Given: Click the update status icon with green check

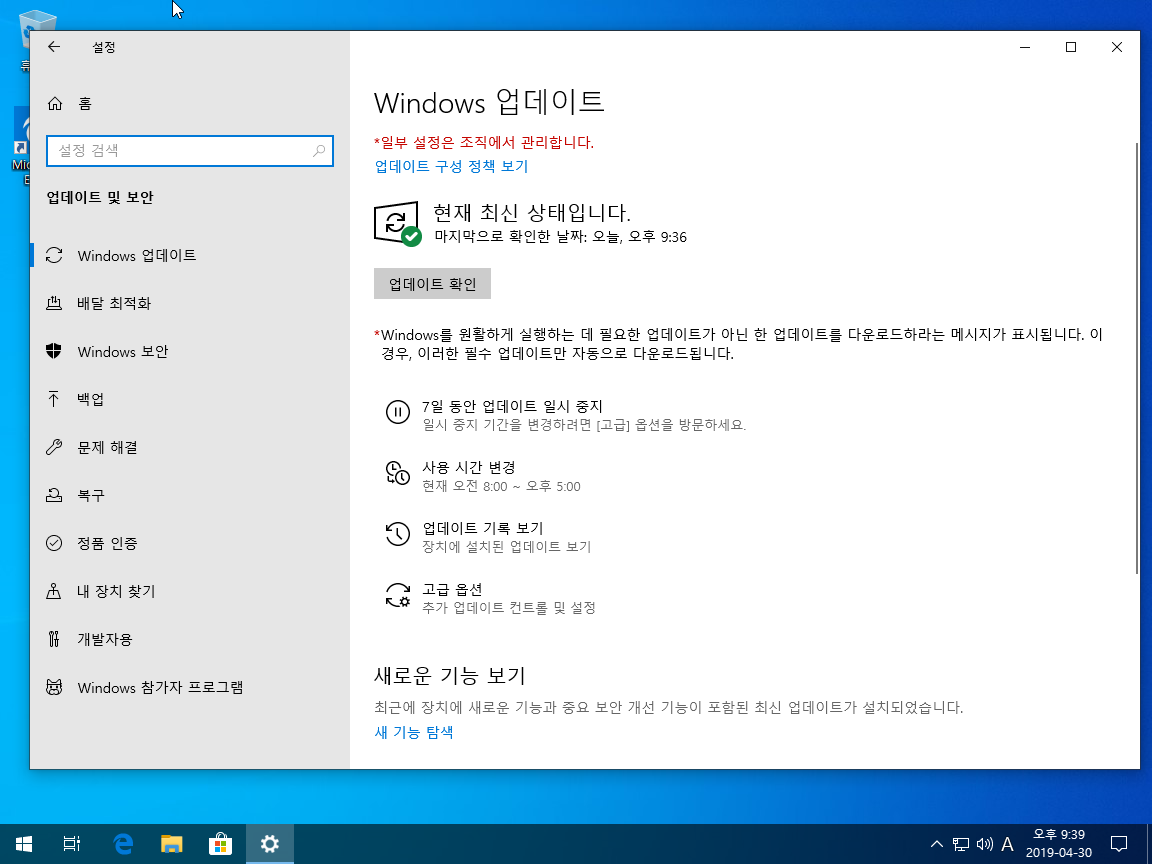Looking at the screenshot, I should [397, 223].
